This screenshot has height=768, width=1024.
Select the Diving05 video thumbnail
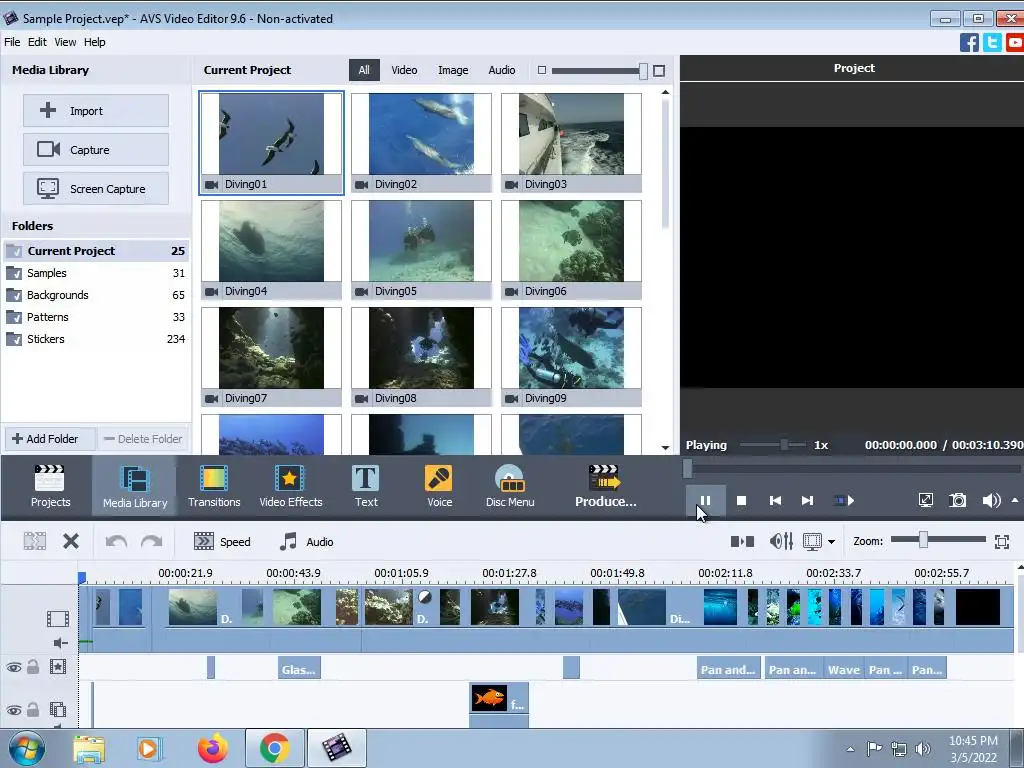(421, 249)
